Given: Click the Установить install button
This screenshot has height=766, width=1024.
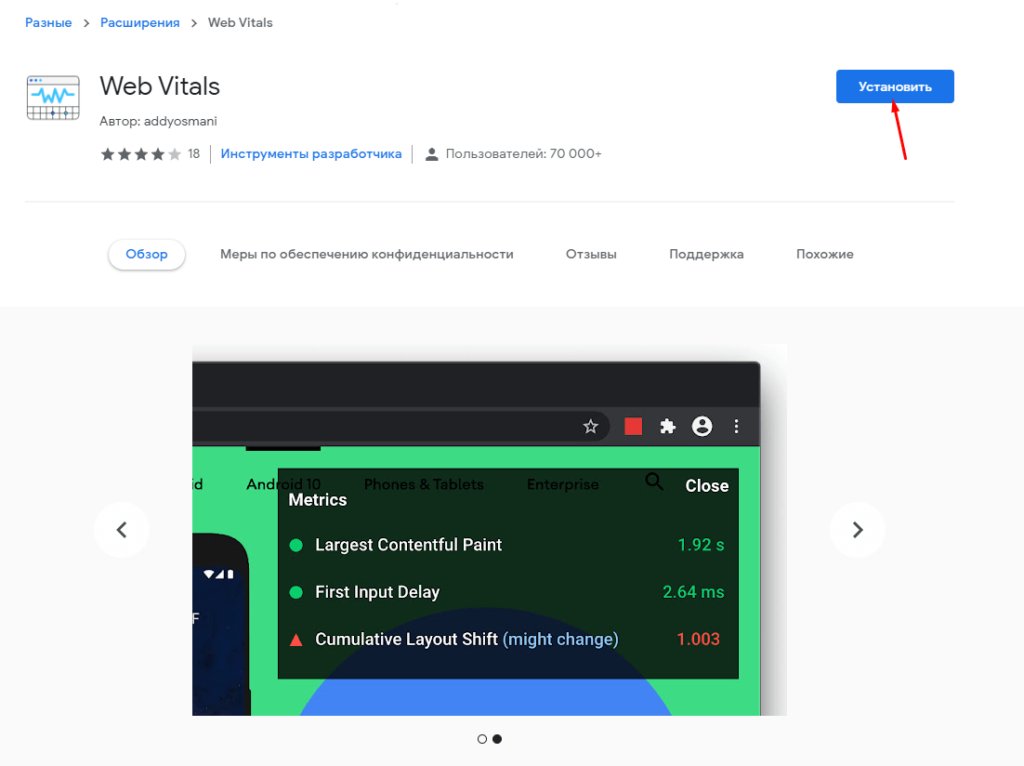Looking at the screenshot, I should 895,86.
